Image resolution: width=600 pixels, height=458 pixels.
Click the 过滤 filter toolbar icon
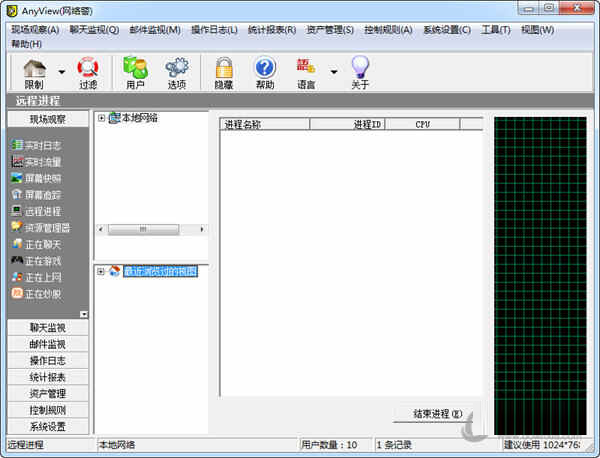coord(88,74)
